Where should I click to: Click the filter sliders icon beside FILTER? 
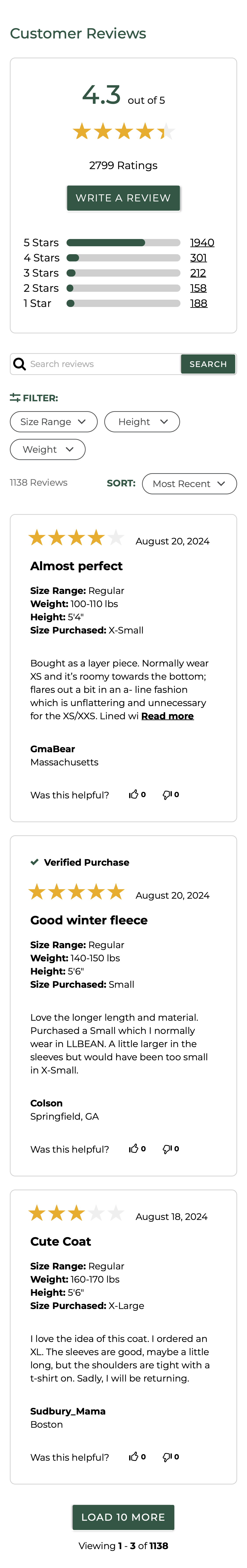click(15, 398)
